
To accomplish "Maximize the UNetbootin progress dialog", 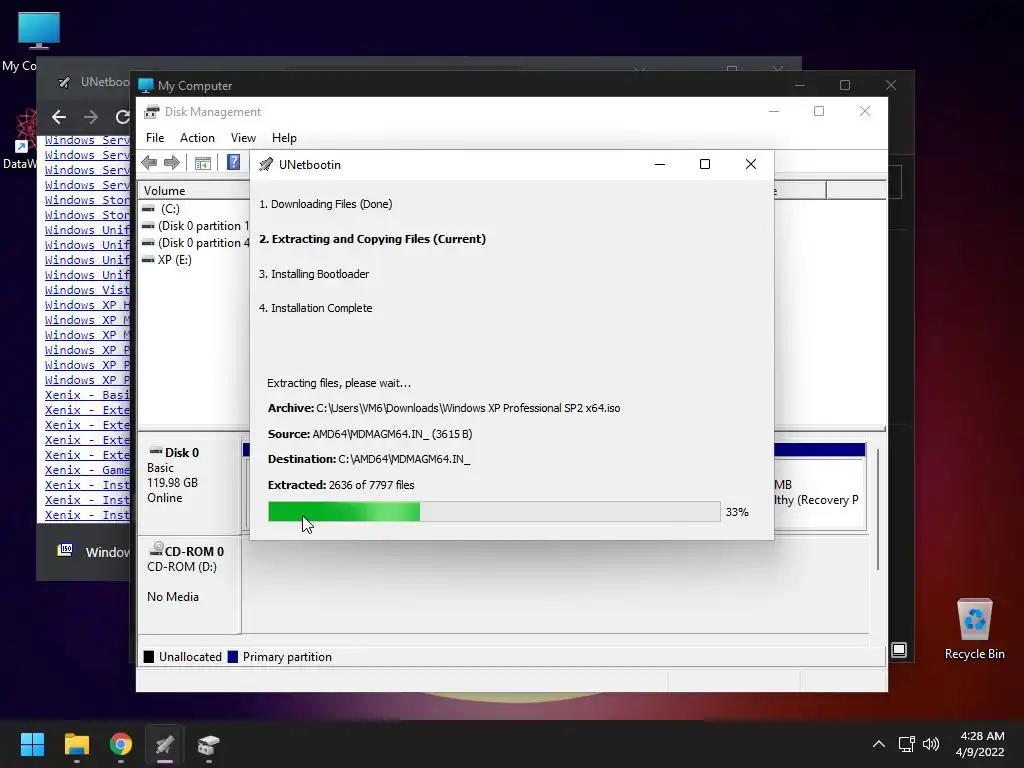I will 705,164.
